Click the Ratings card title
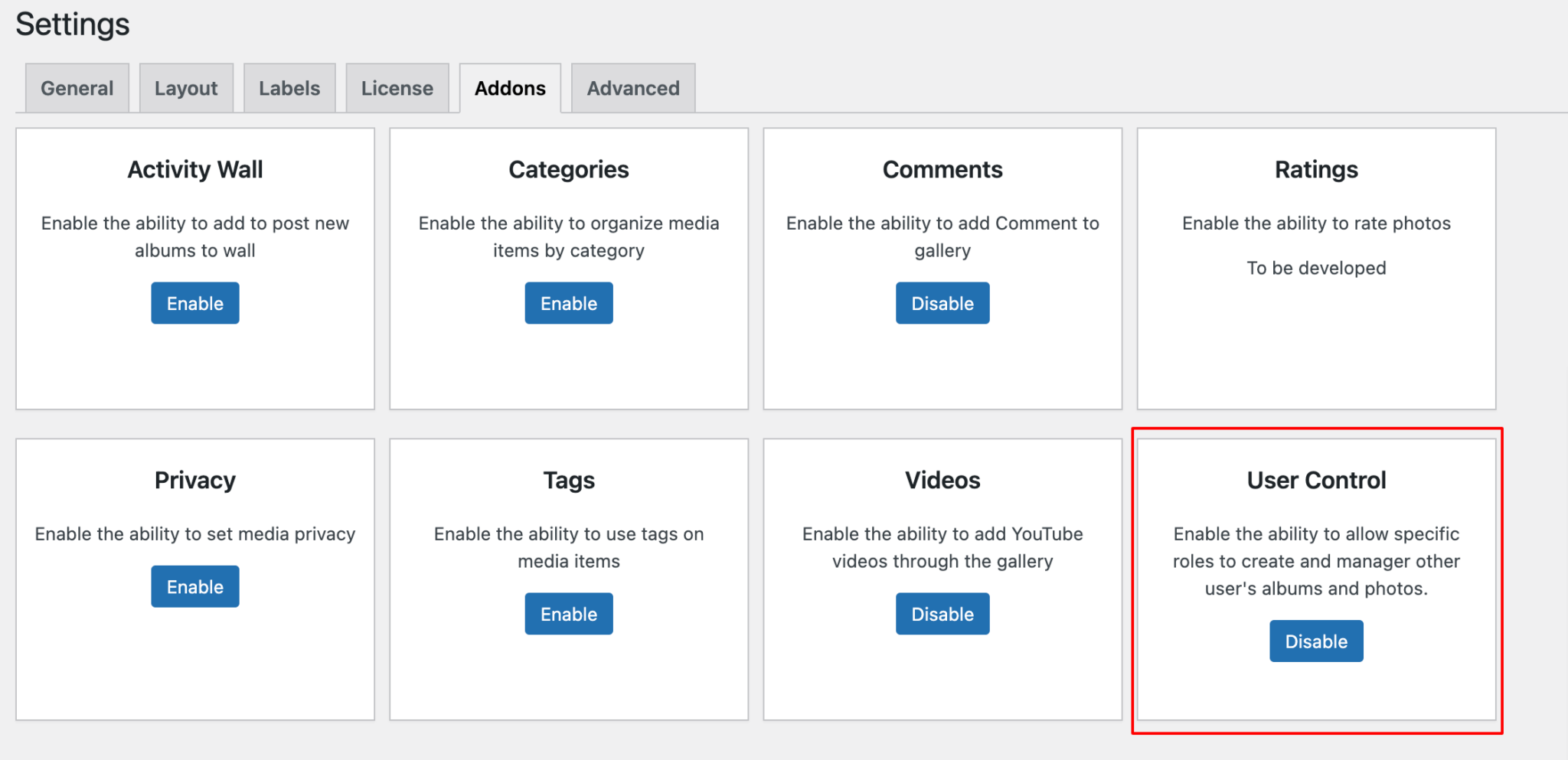 (1315, 169)
